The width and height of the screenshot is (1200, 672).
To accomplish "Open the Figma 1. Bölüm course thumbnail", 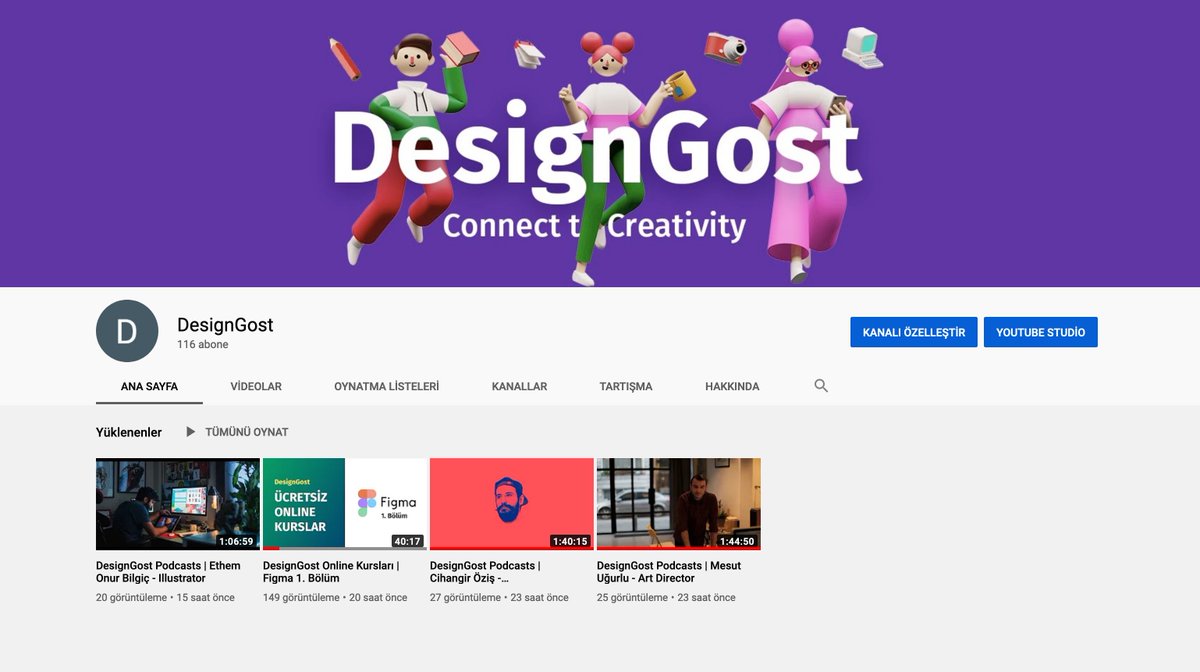I will [345, 504].
